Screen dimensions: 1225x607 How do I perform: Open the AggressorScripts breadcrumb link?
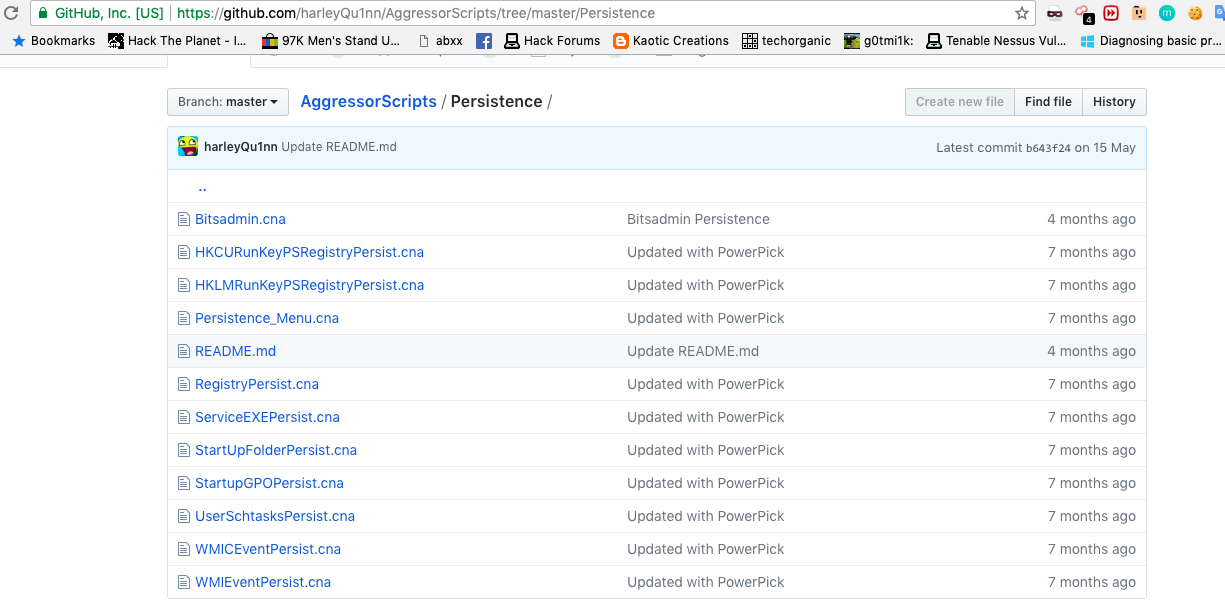coord(368,102)
